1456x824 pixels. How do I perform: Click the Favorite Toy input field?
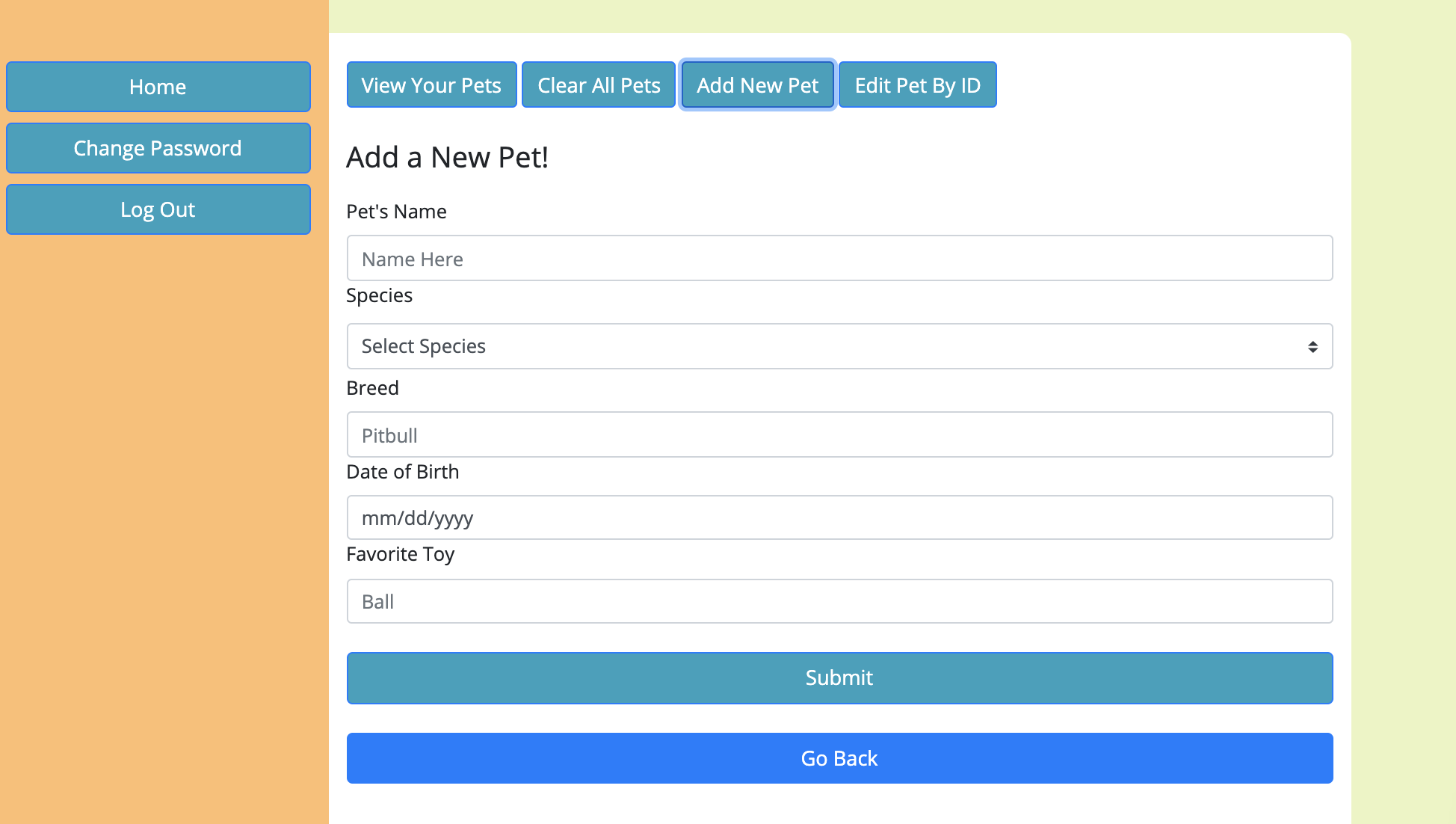coord(839,601)
